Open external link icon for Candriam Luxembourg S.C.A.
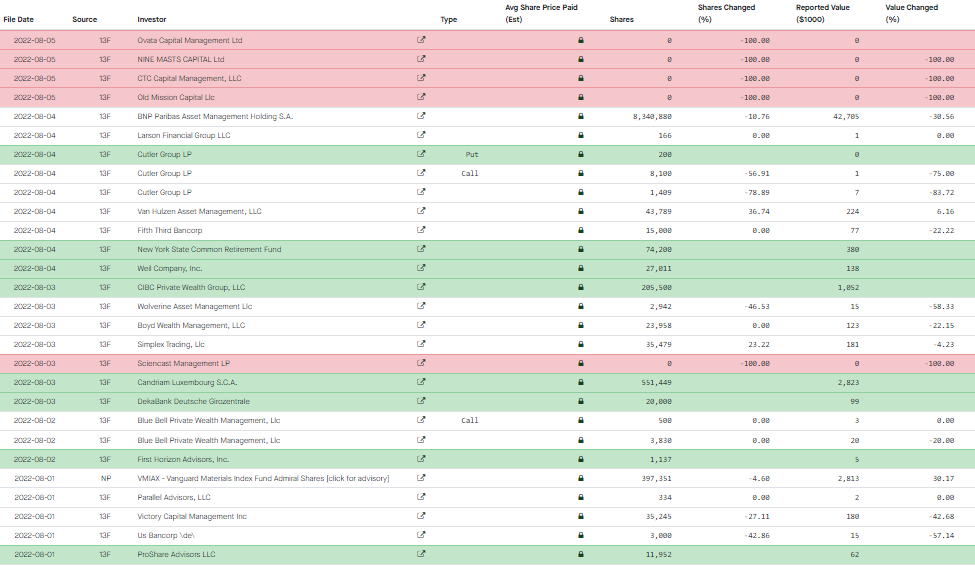Viewport: 975px width, 566px height. click(421, 382)
